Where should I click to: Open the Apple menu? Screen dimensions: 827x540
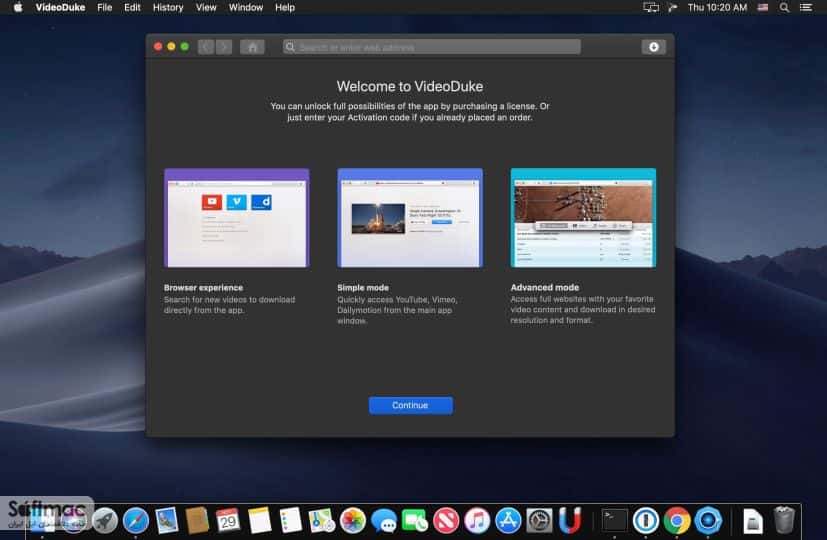click(18, 7)
